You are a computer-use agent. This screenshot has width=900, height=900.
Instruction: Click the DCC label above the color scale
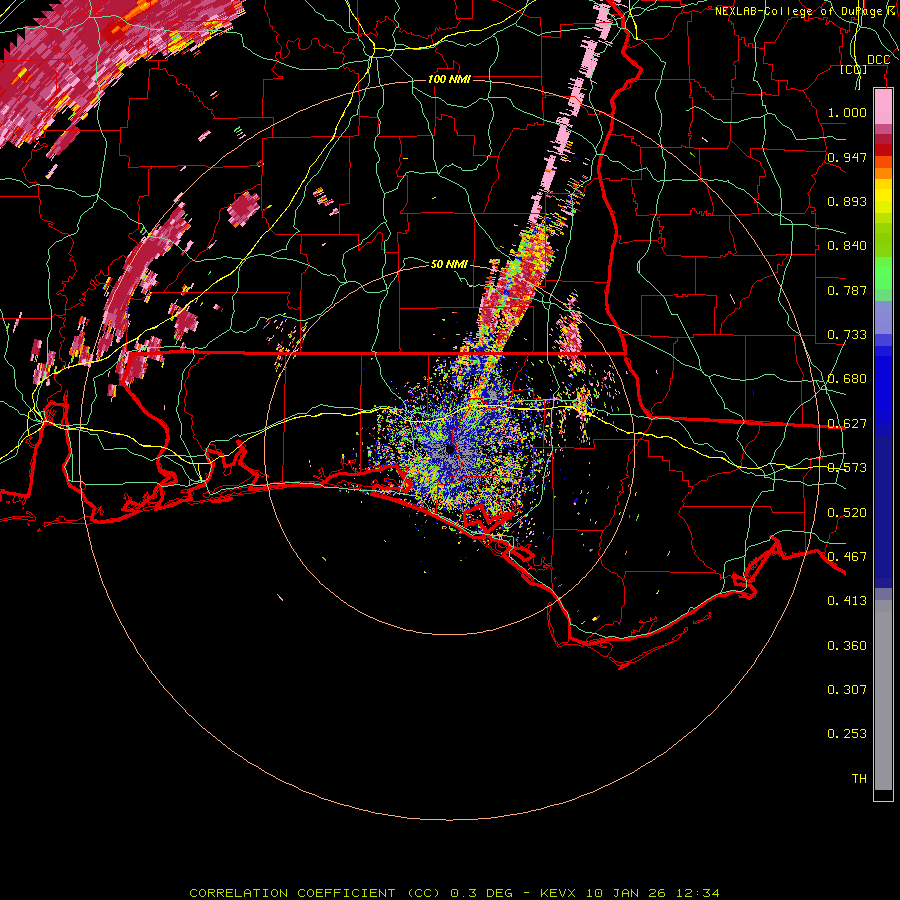pos(878,60)
